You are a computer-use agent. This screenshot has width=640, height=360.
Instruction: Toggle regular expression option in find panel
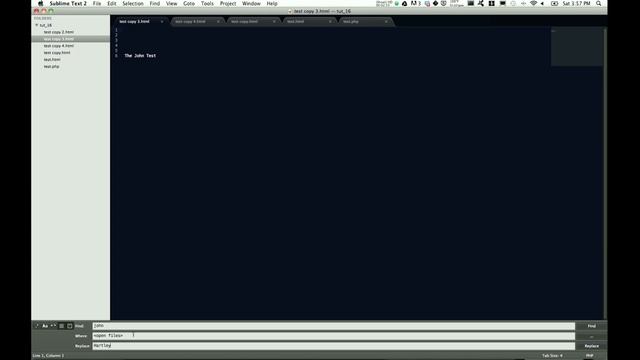[37, 326]
